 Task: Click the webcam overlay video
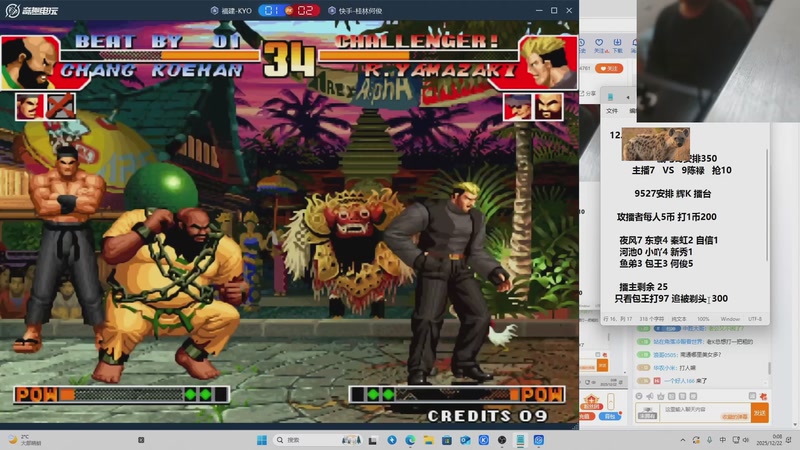(x=718, y=61)
